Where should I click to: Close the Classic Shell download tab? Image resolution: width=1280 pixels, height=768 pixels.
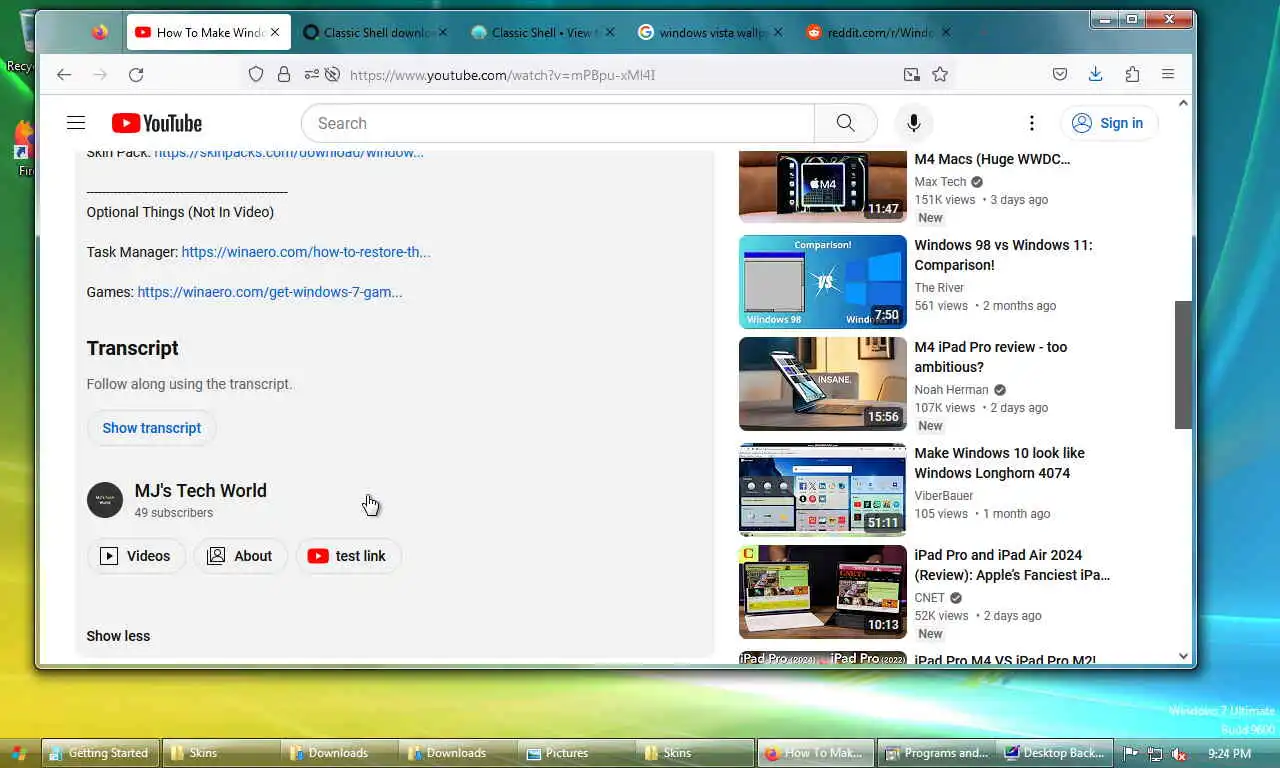[x=443, y=32]
